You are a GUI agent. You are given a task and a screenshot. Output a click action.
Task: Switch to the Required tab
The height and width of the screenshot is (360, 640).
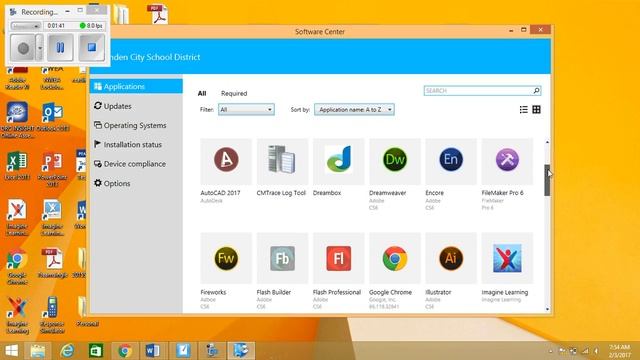(234, 93)
